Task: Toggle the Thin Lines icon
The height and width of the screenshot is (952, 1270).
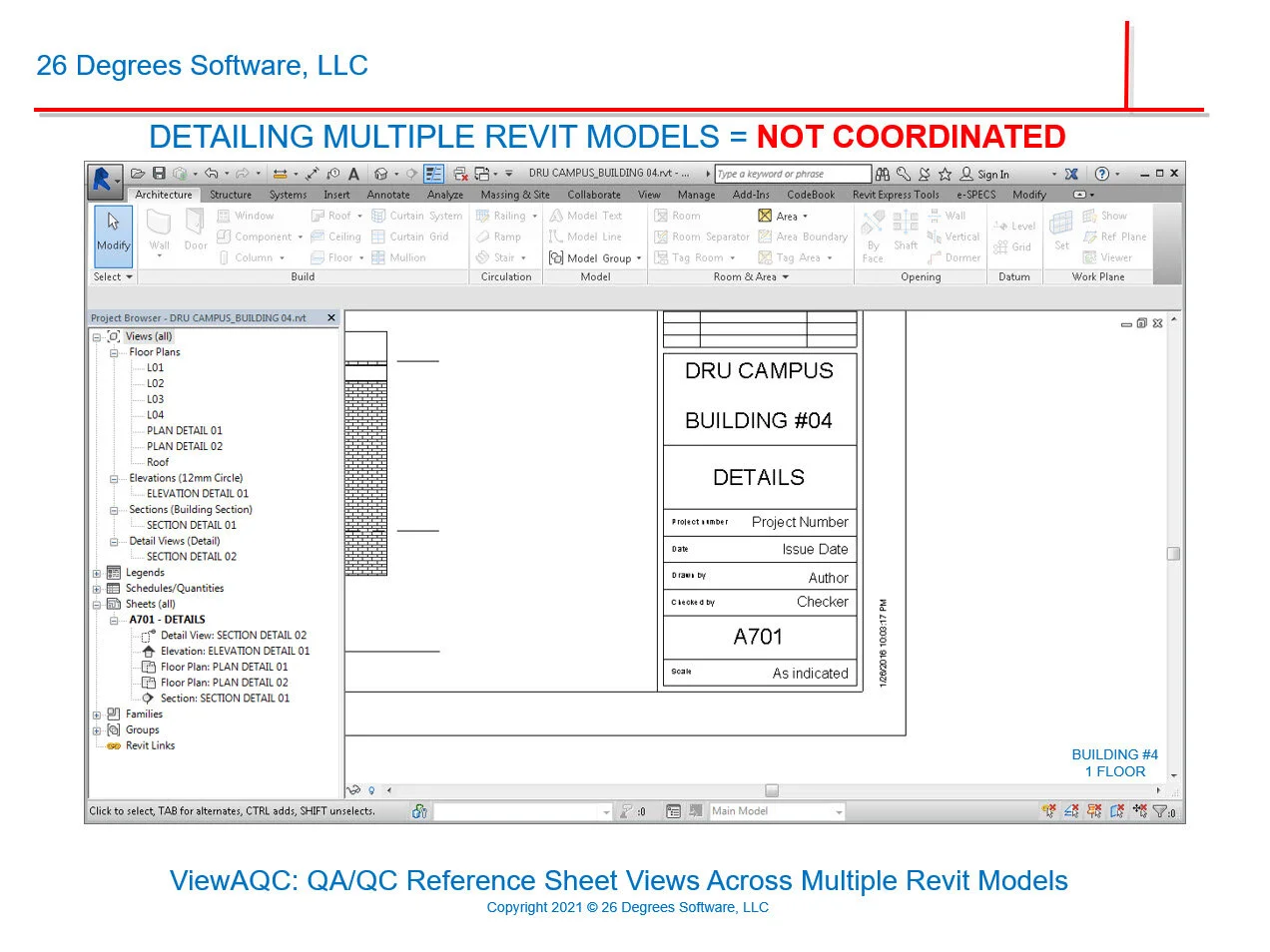Action: [433, 174]
